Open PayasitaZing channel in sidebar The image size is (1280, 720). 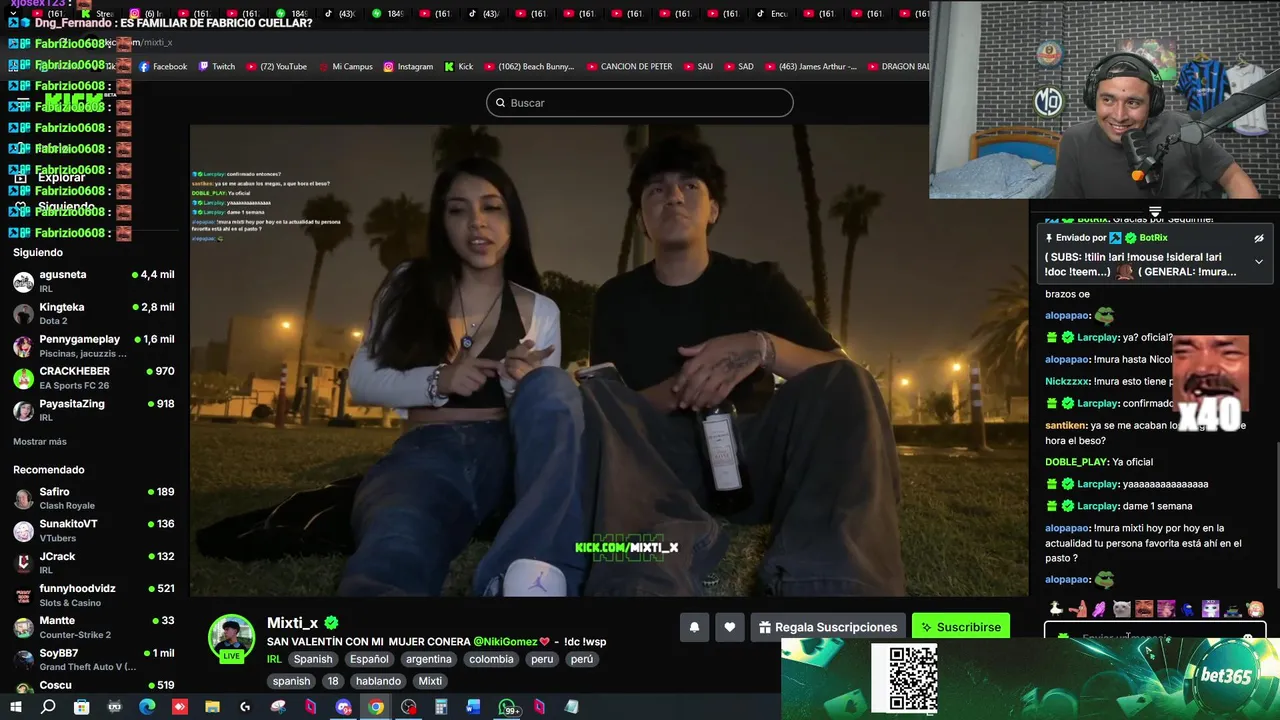[x=93, y=410]
